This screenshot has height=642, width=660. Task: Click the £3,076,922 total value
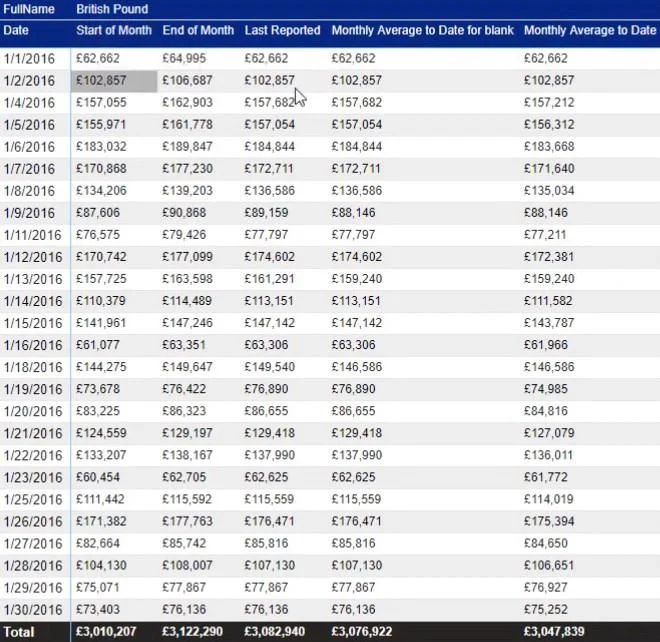pyautogui.click(x=362, y=631)
